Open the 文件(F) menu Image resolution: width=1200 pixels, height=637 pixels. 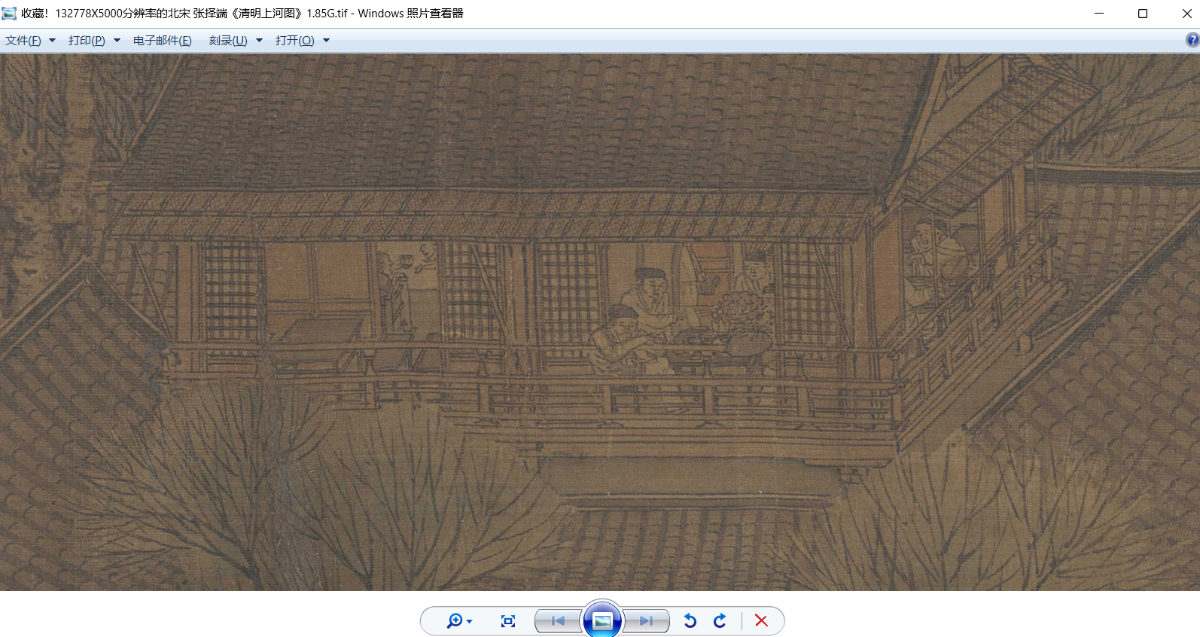coord(24,40)
